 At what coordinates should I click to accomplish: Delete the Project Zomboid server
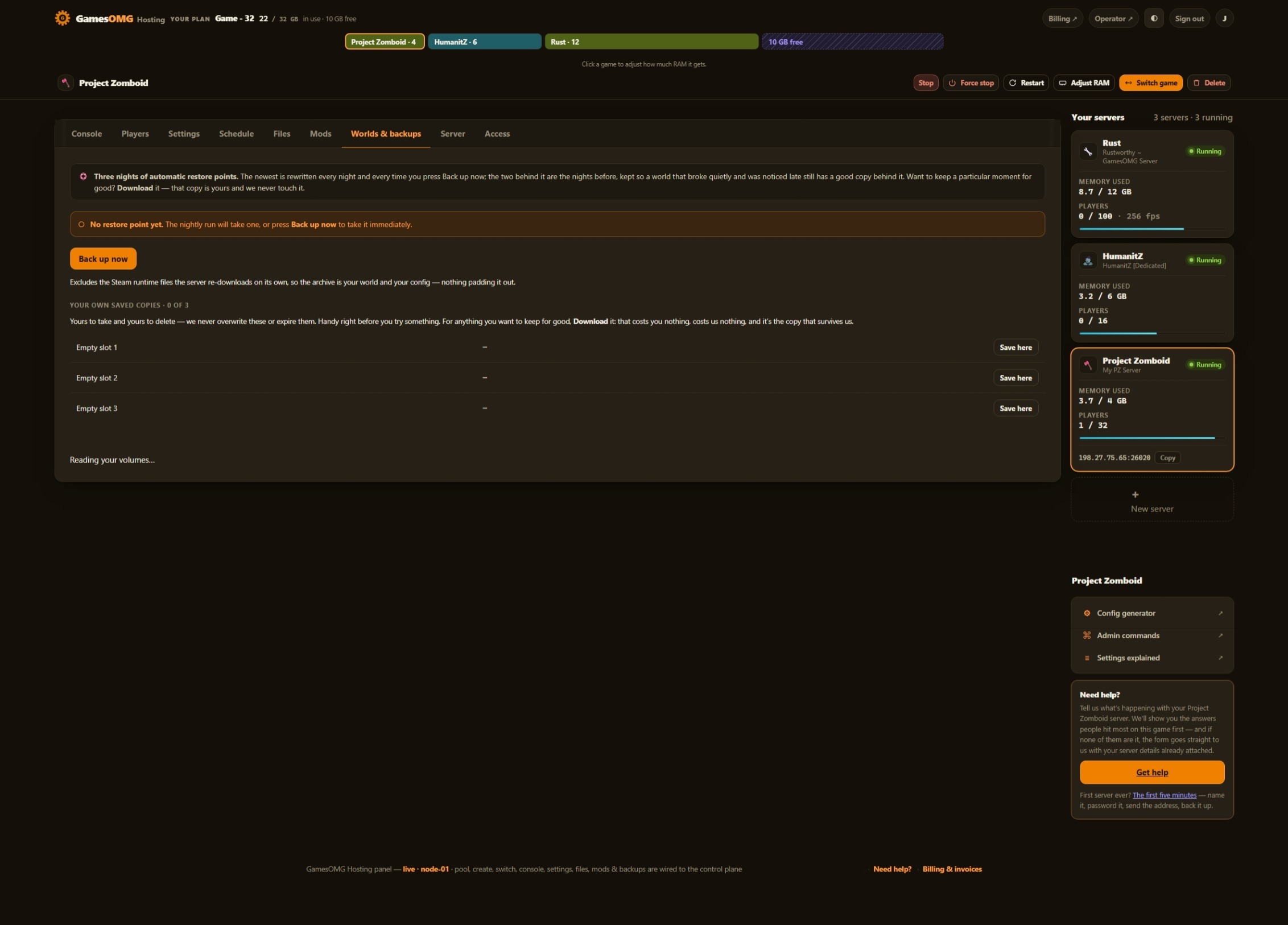(1209, 82)
